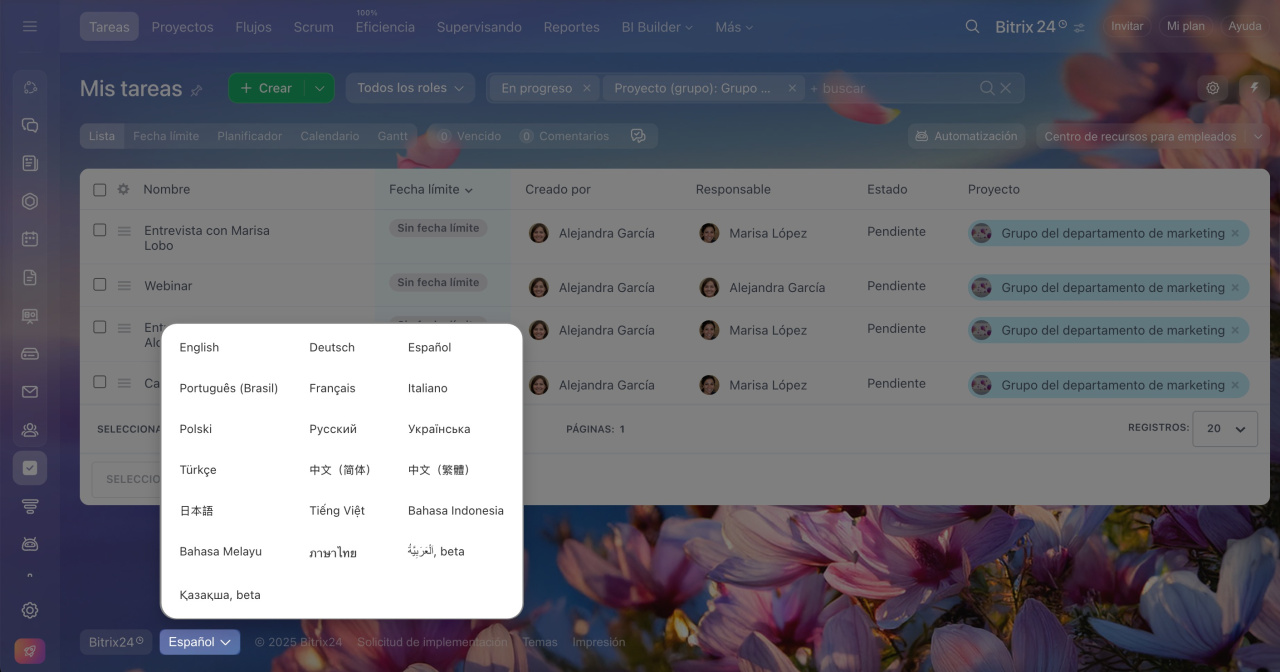Open task list settings gear near filter
This screenshot has height=672, width=1280.
click(x=1213, y=88)
